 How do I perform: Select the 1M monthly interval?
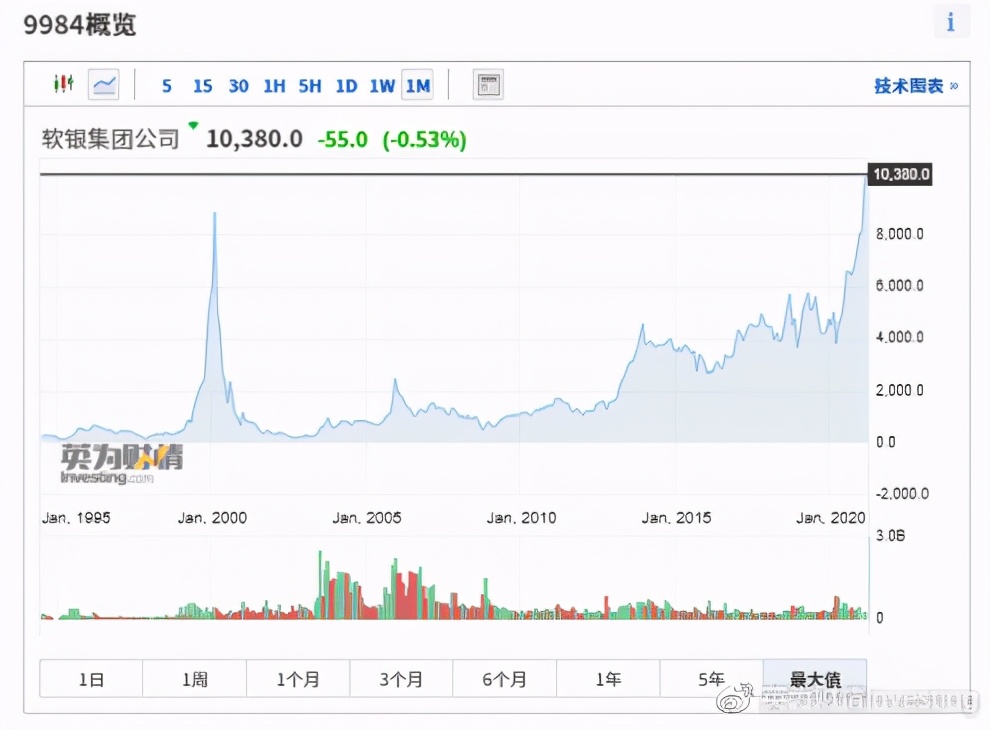(x=417, y=86)
